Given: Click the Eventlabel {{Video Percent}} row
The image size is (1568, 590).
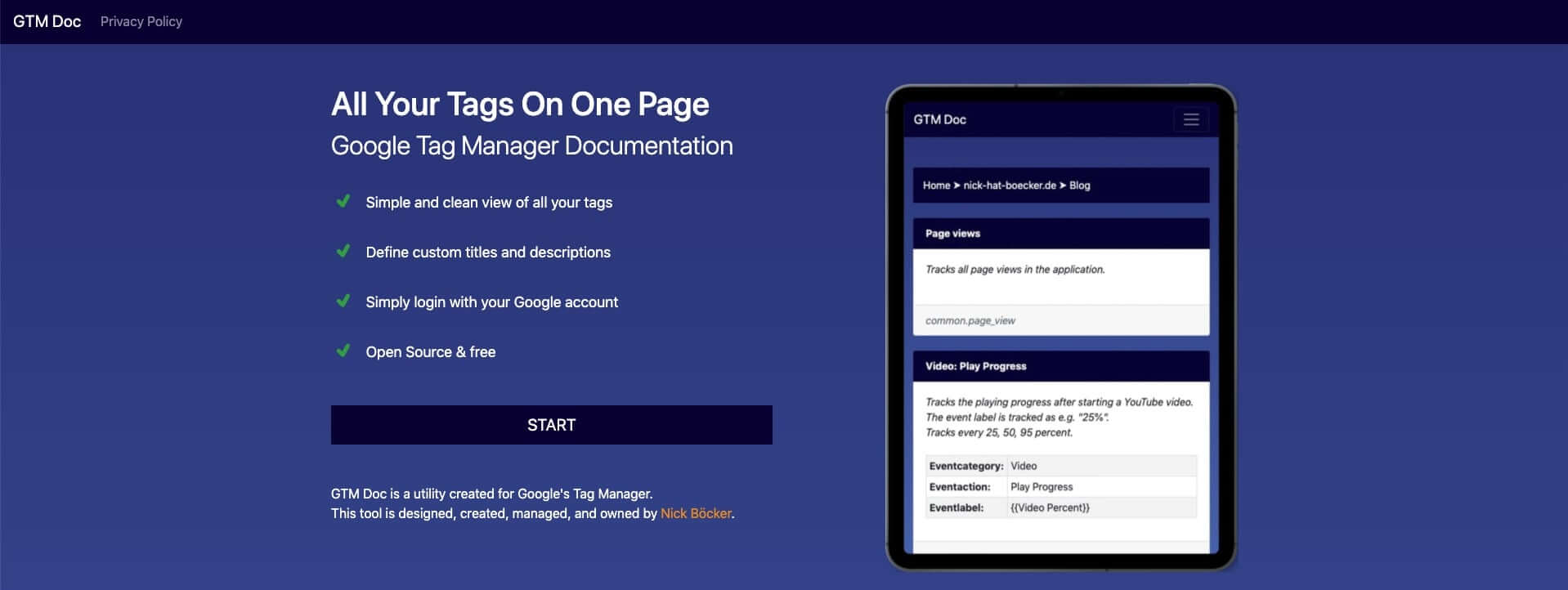Looking at the screenshot, I should pyautogui.click(x=1060, y=507).
